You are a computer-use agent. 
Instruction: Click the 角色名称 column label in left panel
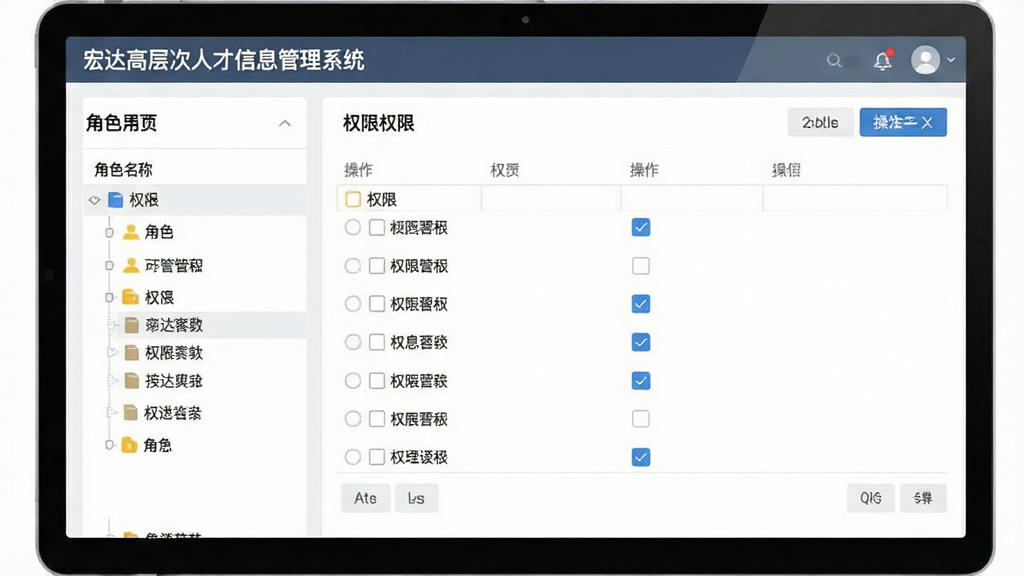coord(123,170)
